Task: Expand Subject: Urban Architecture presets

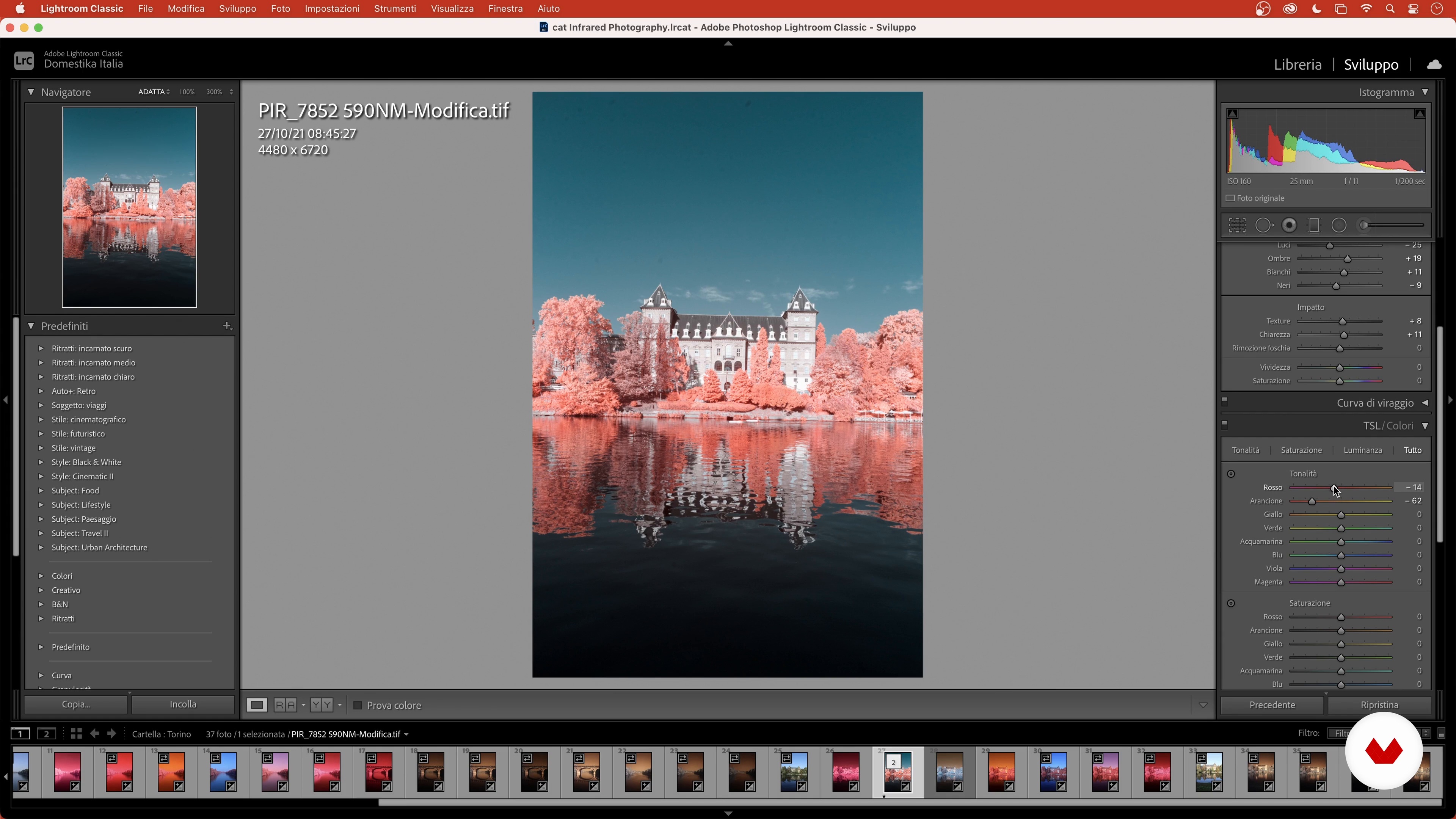Action: [41, 547]
